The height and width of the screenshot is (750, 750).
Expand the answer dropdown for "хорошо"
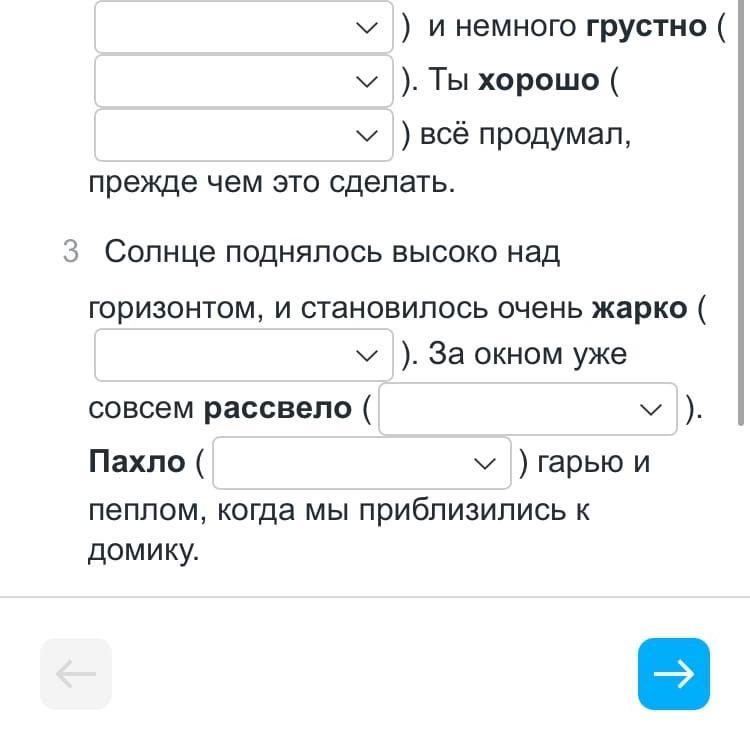tap(240, 134)
